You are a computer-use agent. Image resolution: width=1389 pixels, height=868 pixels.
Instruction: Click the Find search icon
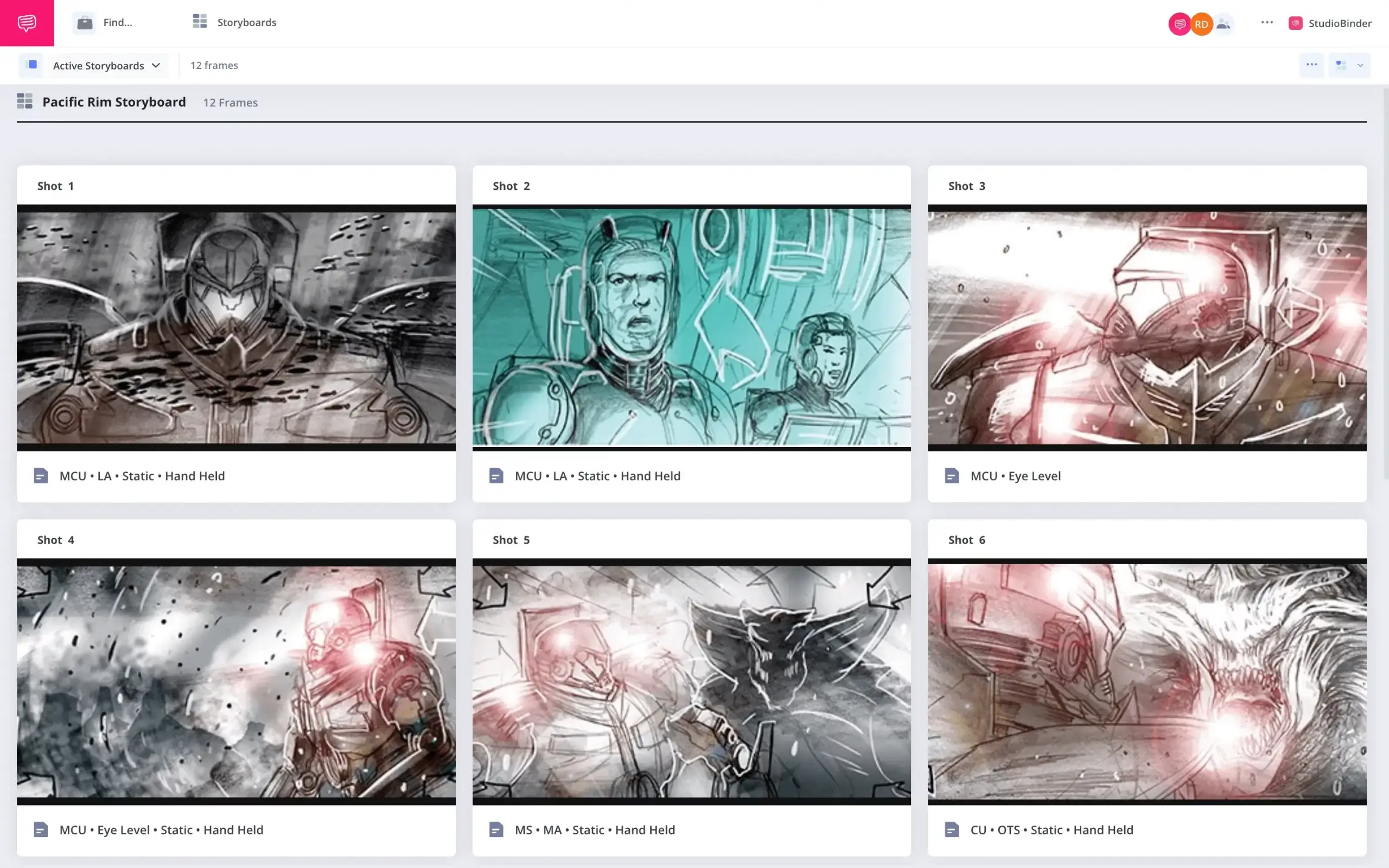(x=85, y=22)
